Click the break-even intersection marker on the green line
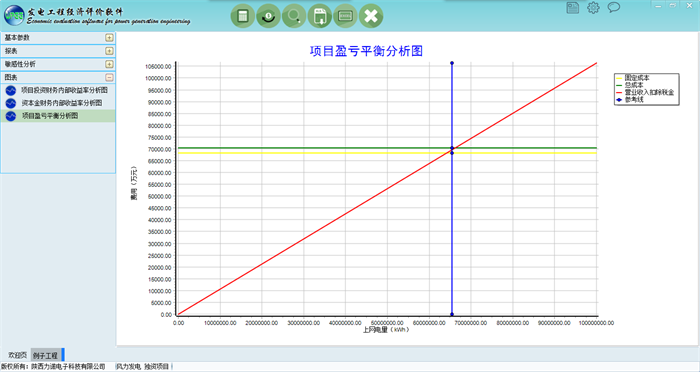Image resolution: width=700 pixels, height=372 pixels. 452,148
